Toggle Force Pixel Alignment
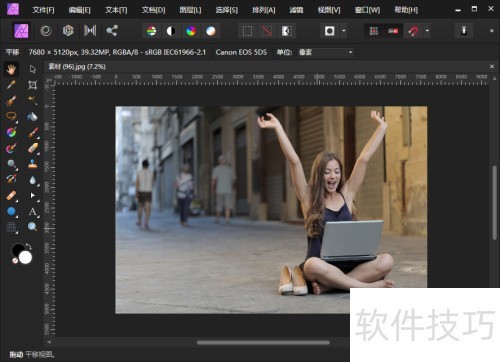Screen dimensions: 500x362 pos(374,31)
